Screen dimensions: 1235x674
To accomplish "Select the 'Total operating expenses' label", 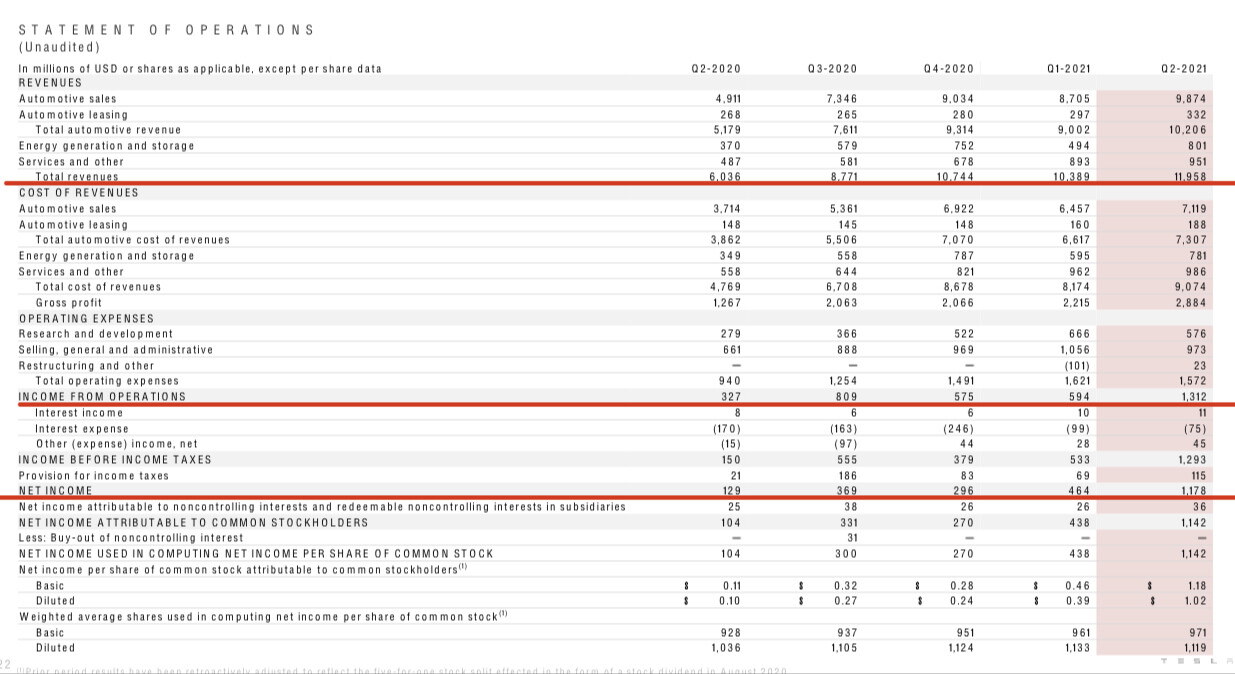I will point(107,381).
